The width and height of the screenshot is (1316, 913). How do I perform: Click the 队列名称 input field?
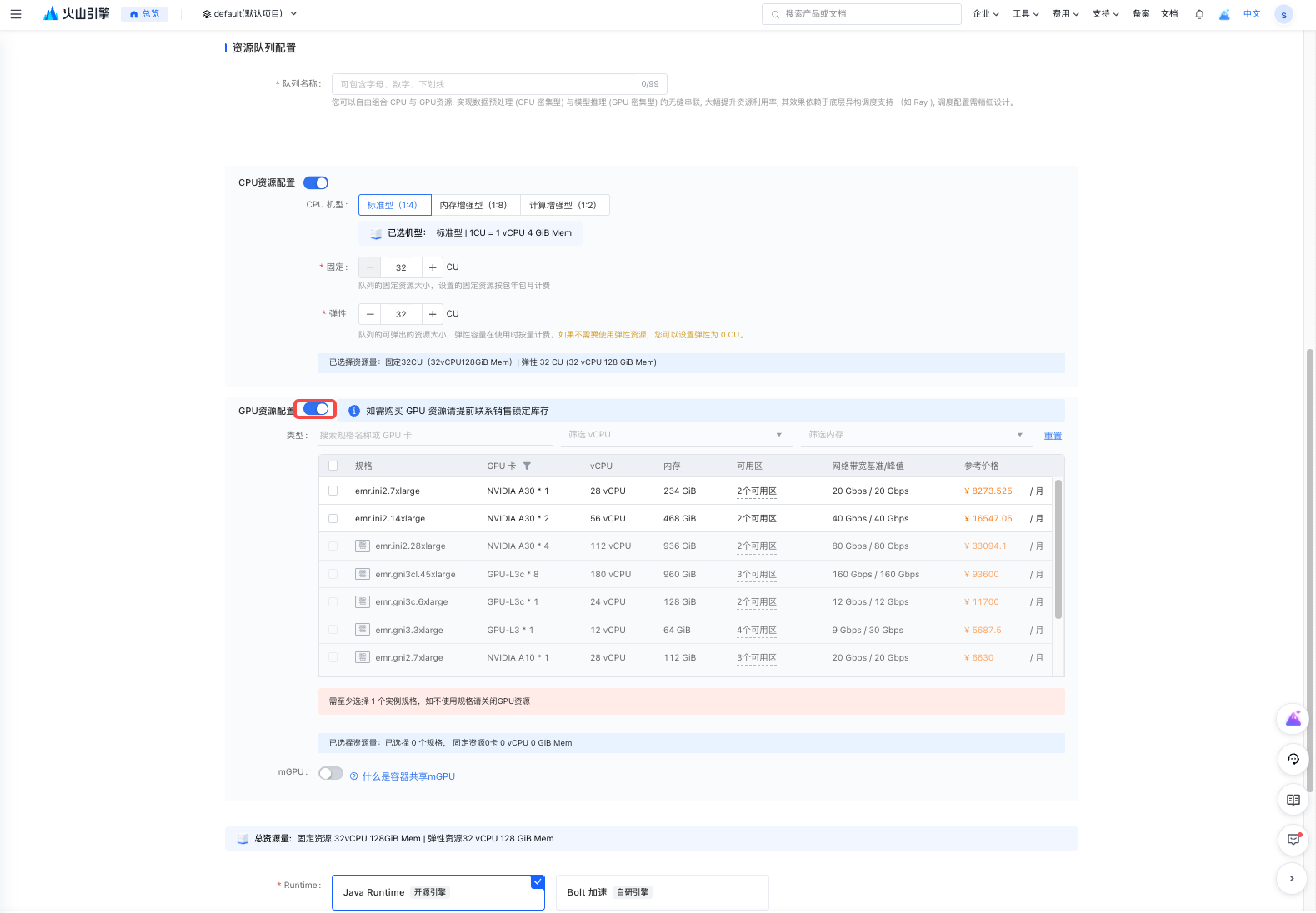point(499,84)
